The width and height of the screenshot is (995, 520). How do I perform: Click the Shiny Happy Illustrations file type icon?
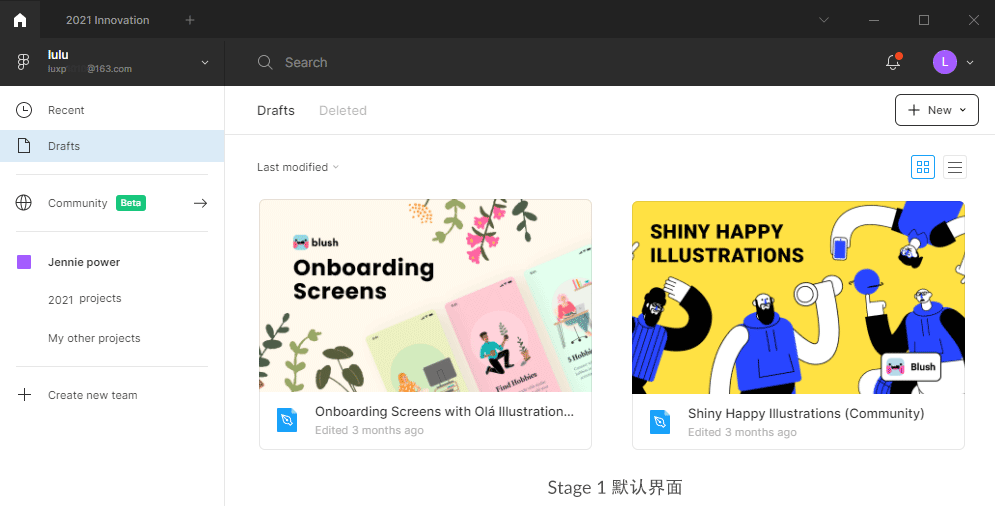click(x=660, y=422)
